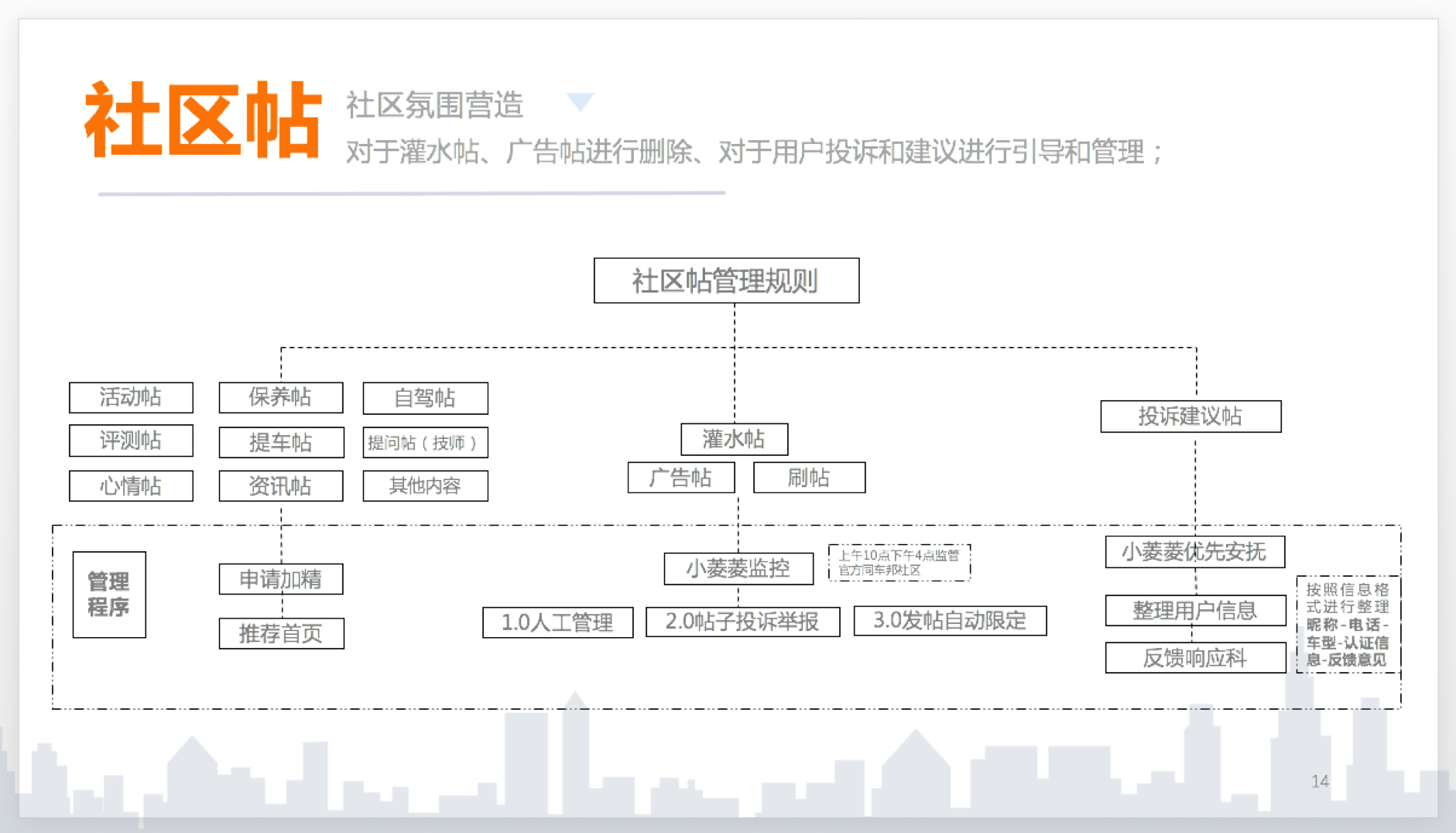Select the 1.0人工管理 box
Image resolution: width=1456 pixels, height=833 pixels.
(557, 622)
